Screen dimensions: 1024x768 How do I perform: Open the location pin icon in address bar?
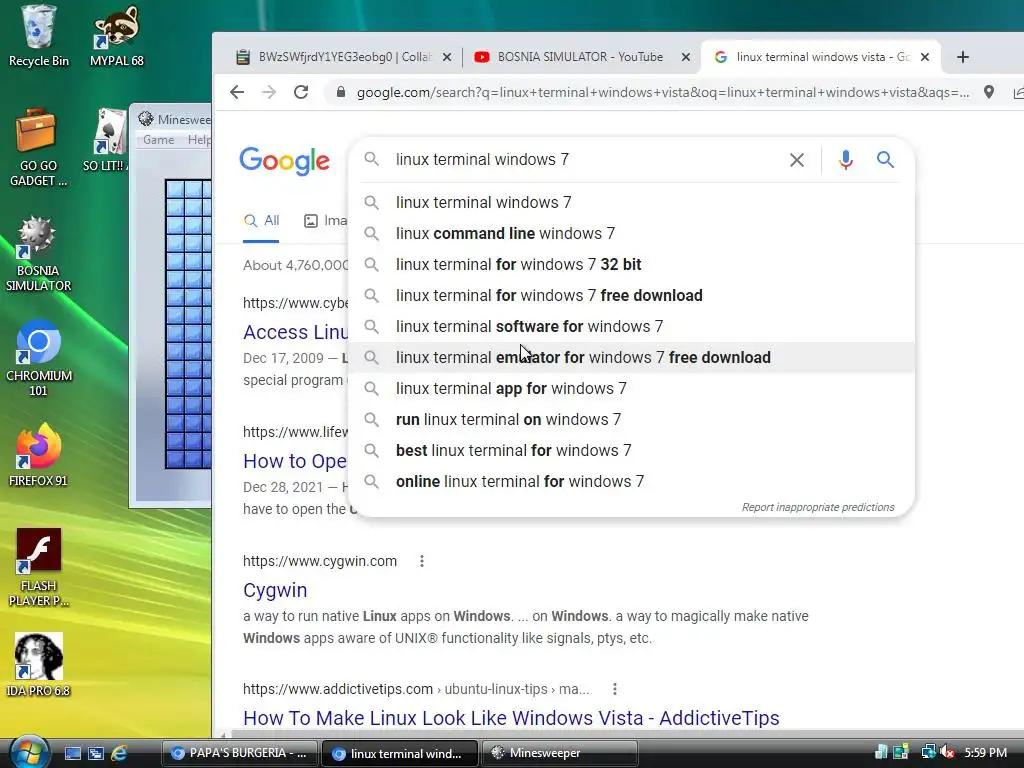(989, 92)
